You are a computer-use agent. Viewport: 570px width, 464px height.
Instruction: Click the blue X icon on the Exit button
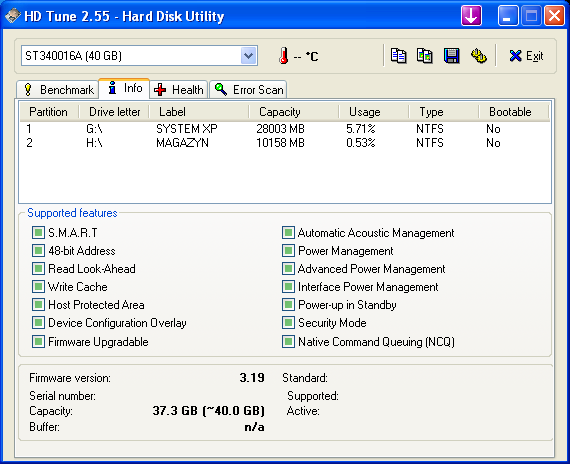pyautogui.click(x=515, y=56)
